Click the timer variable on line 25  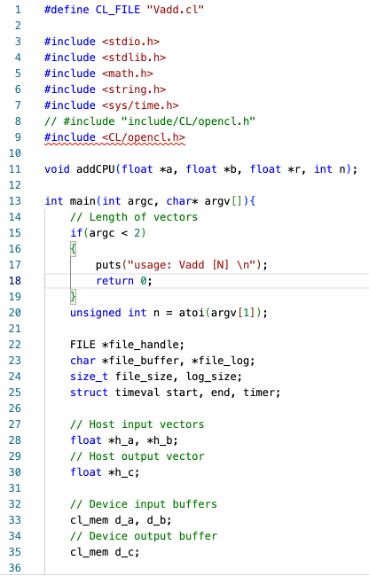point(258,392)
